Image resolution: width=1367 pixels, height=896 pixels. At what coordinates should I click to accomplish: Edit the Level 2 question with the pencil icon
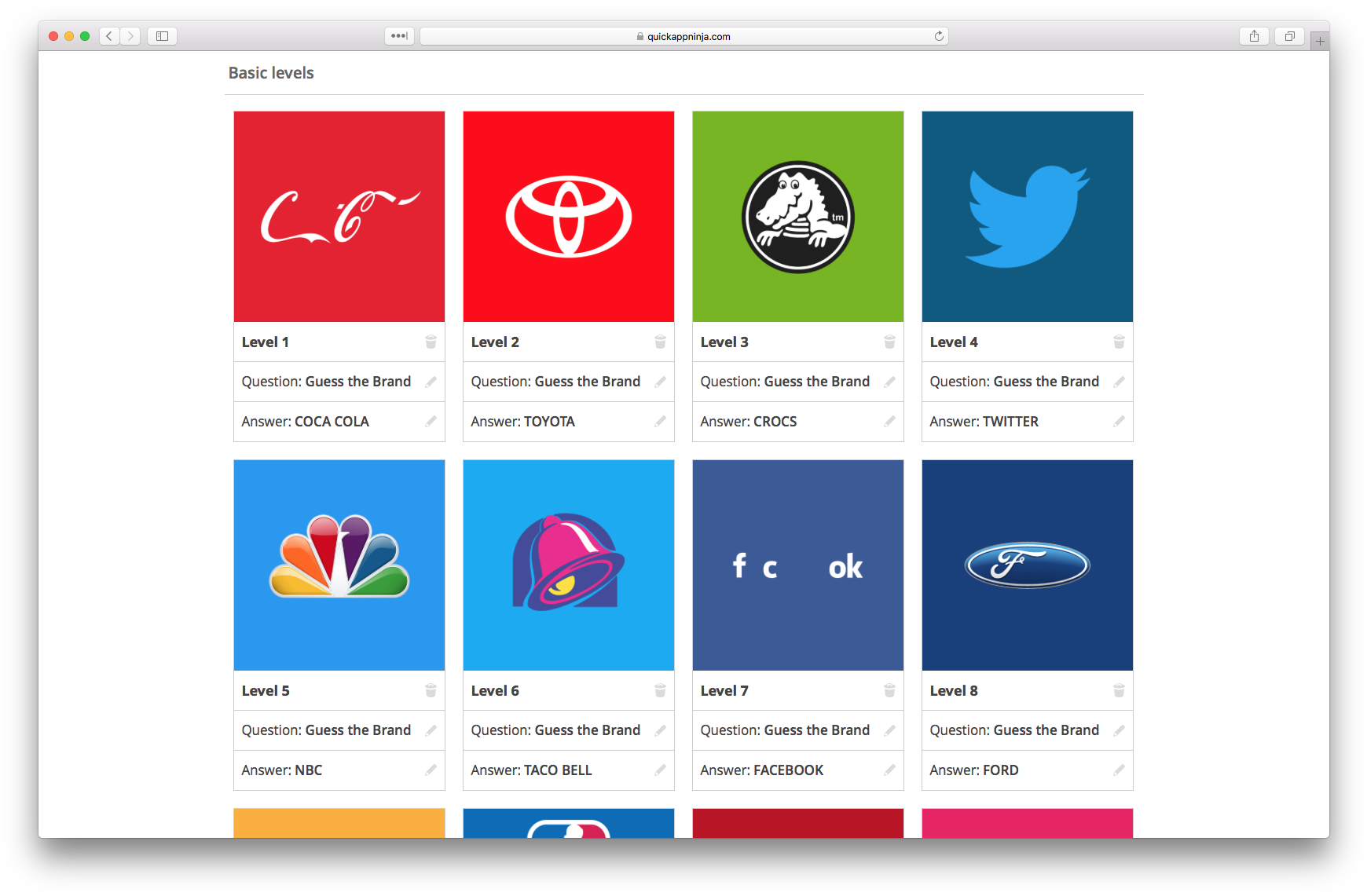pyautogui.click(x=660, y=382)
